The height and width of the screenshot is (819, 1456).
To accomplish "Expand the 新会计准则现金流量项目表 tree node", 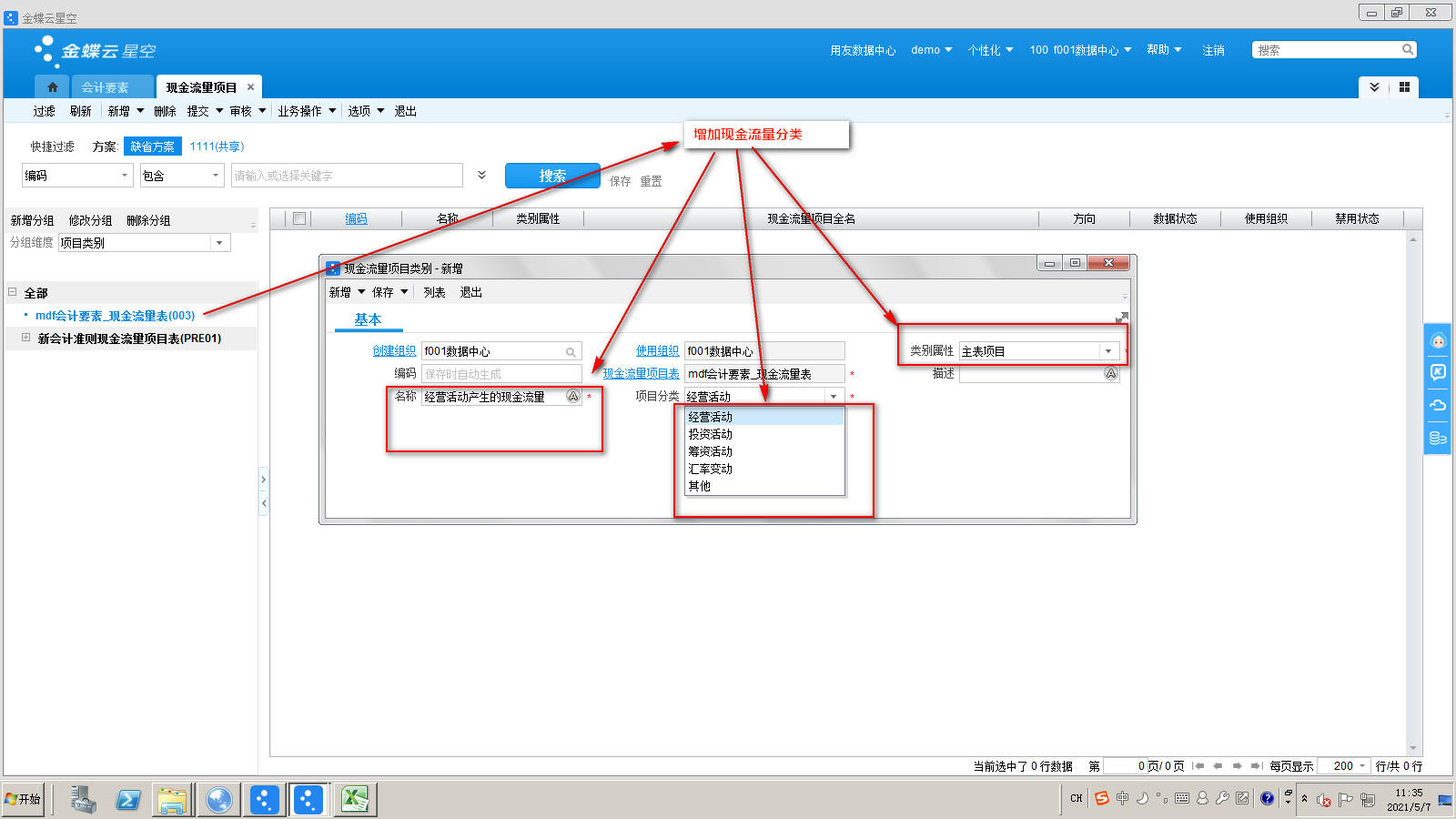I will [25, 338].
